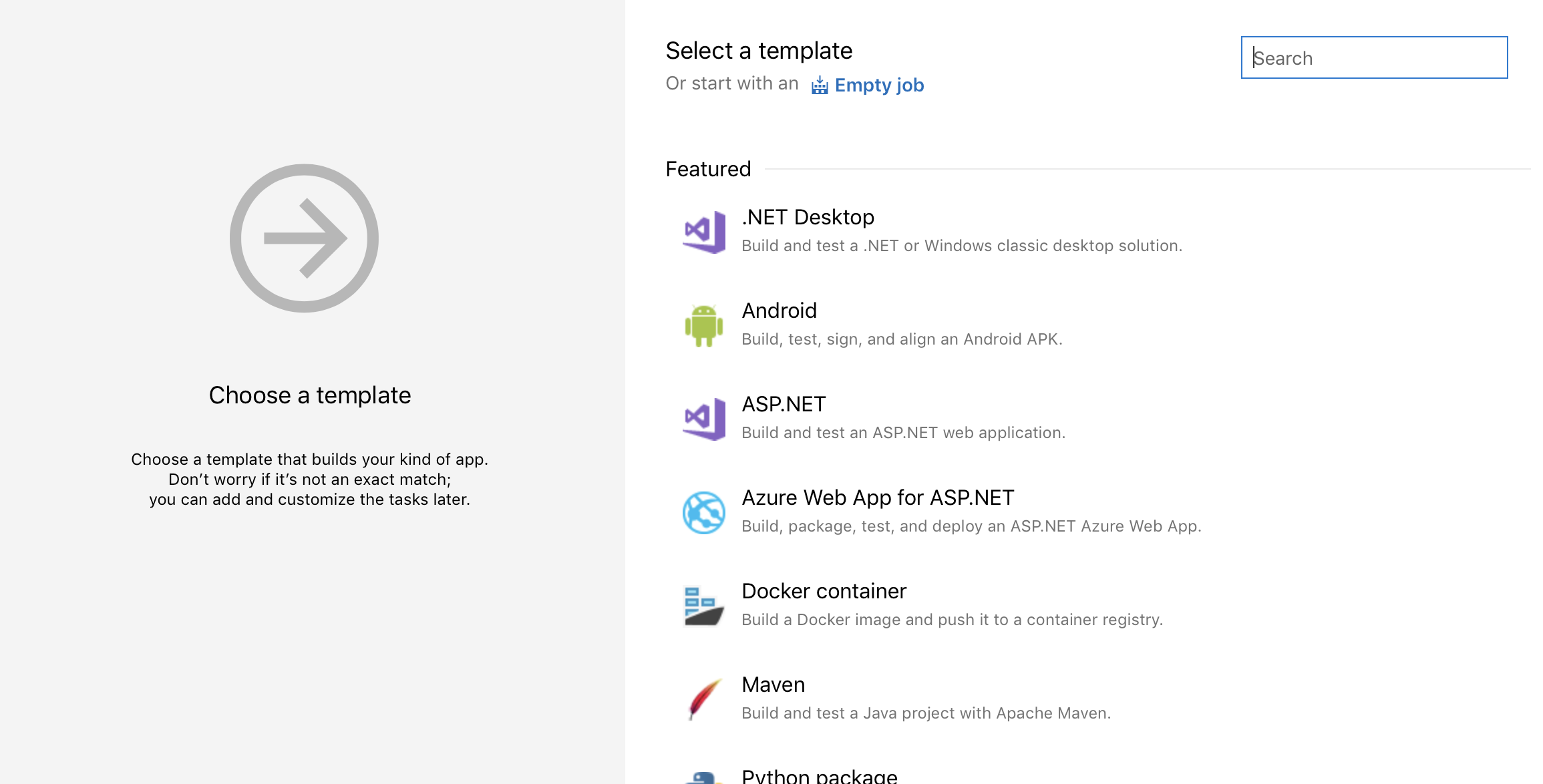Click 'Build and test a .NET or Windows classic desktop solution.'
1543x784 pixels.
coord(962,246)
